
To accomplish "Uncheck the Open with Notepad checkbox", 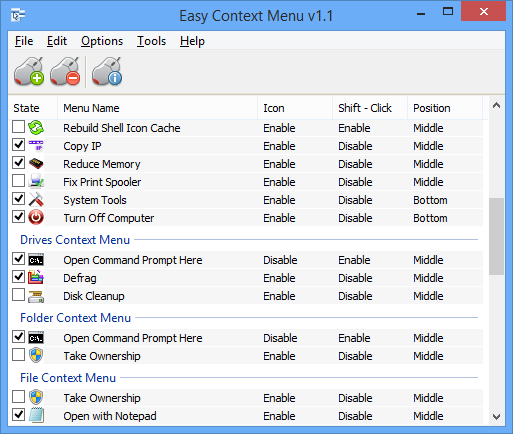I will tap(18, 414).
